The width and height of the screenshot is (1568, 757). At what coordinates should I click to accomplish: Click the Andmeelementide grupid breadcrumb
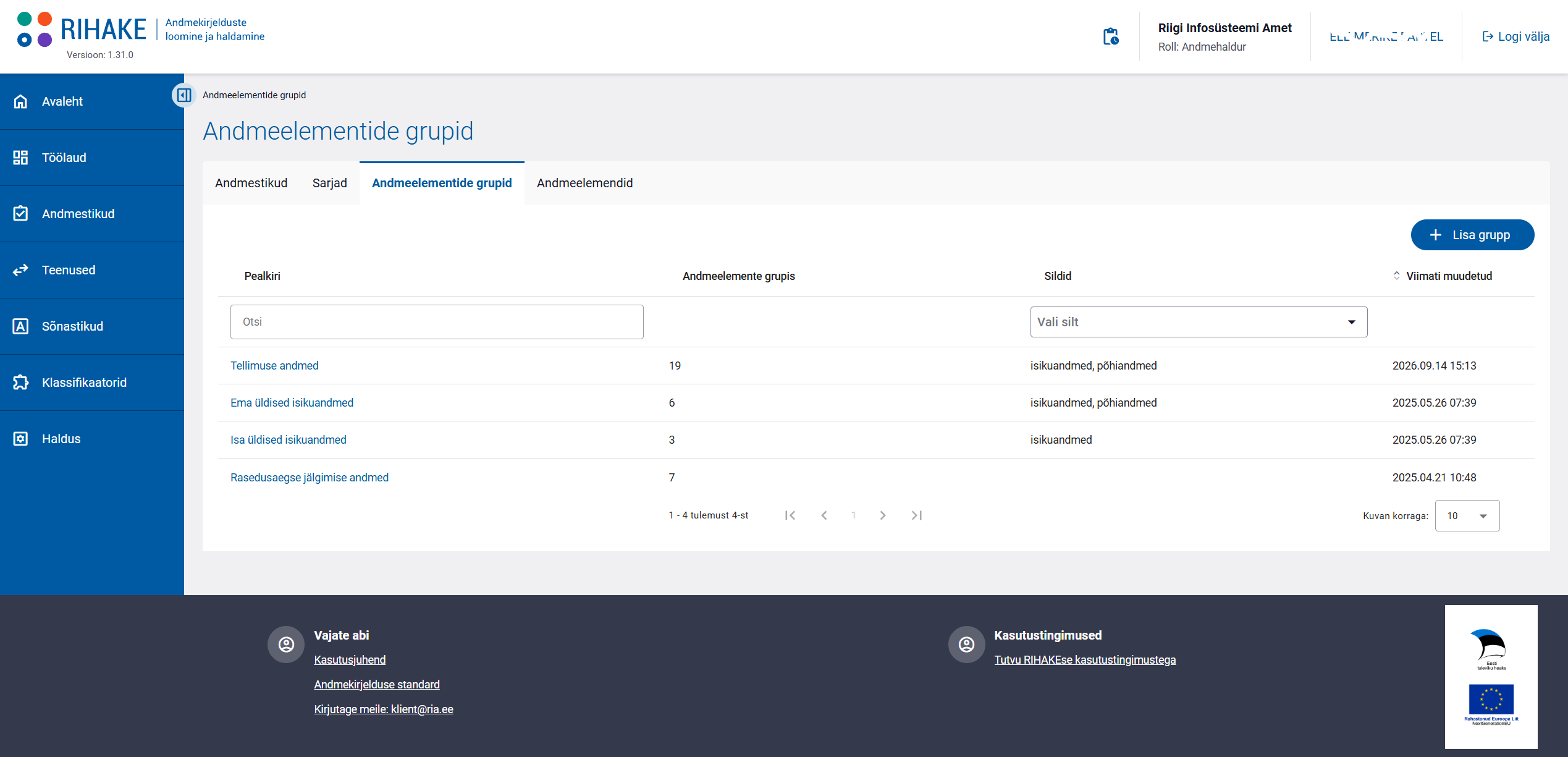pyautogui.click(x=254, y=95)
